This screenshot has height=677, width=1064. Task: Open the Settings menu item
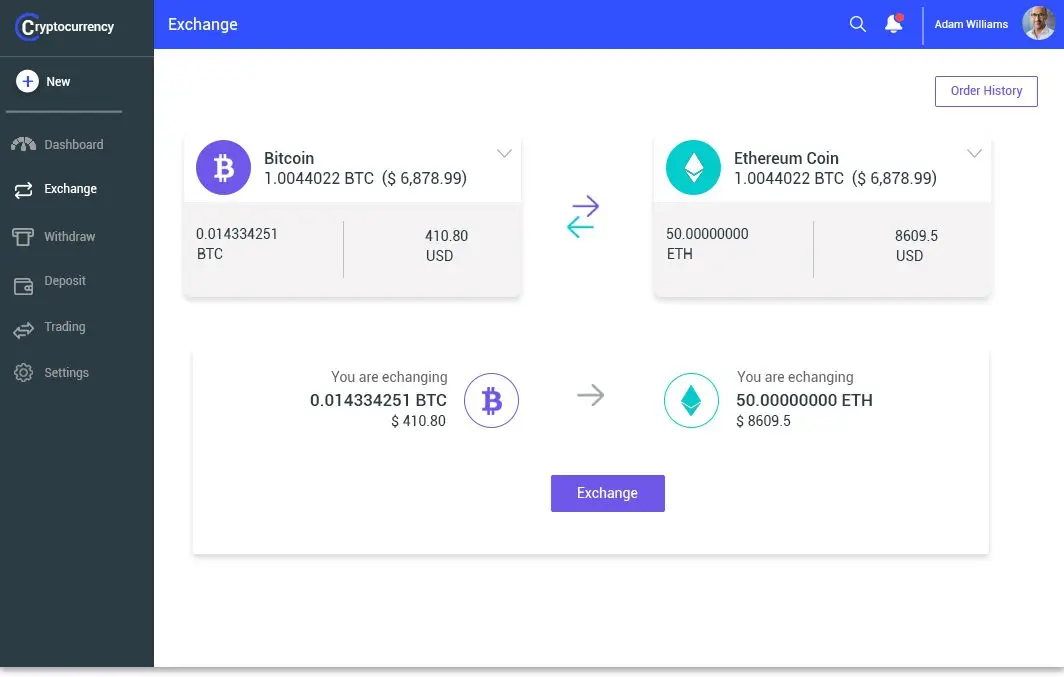(66, 372)
